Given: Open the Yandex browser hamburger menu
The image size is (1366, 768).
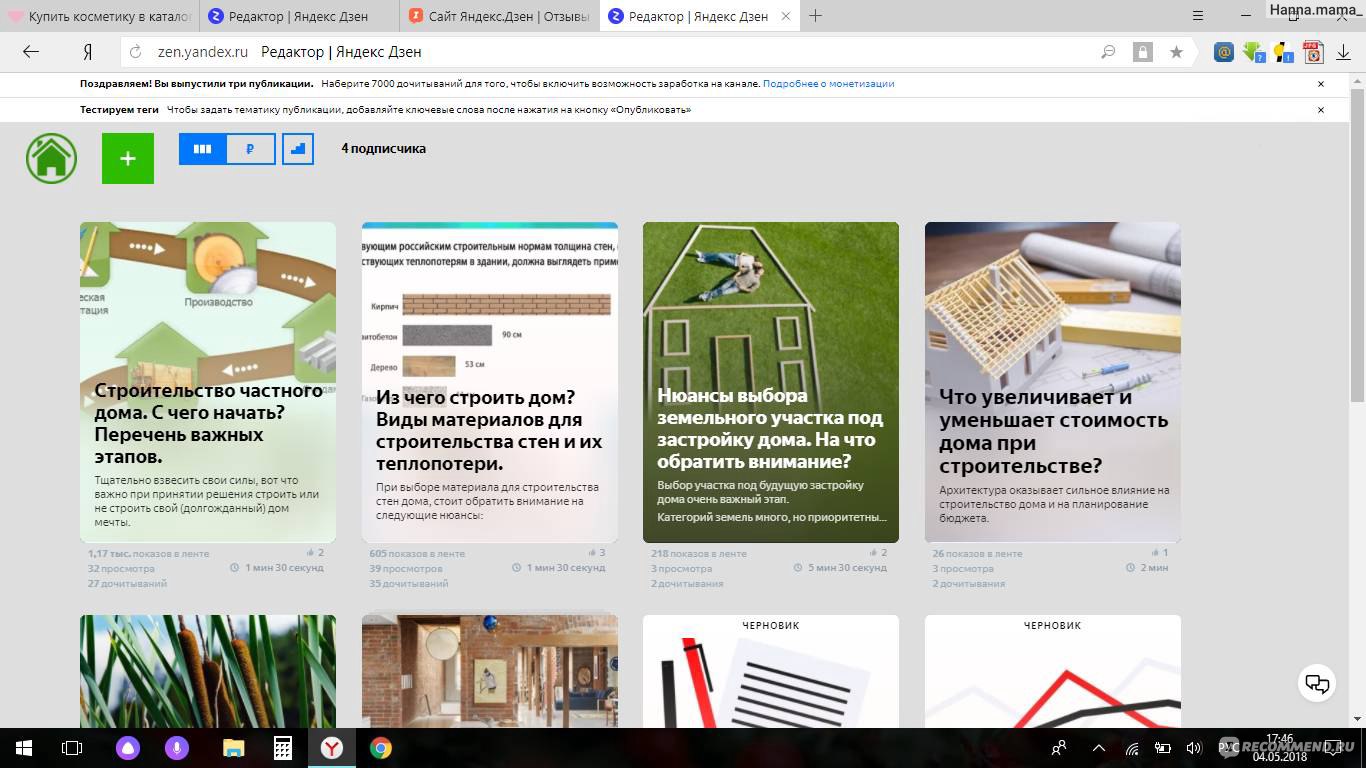Looking at the screenshot, I should [1199, 16].
